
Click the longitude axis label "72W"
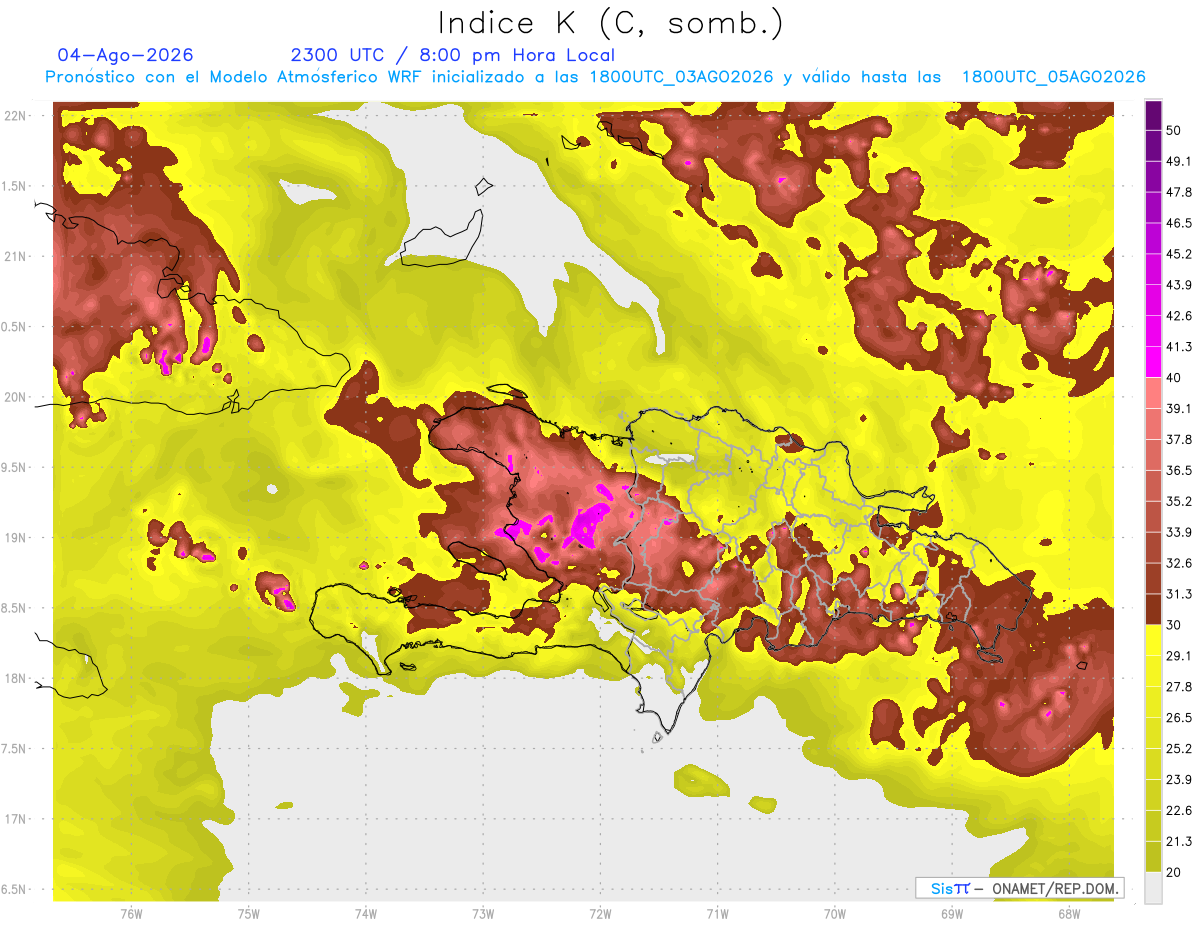[x=600, y=914]
